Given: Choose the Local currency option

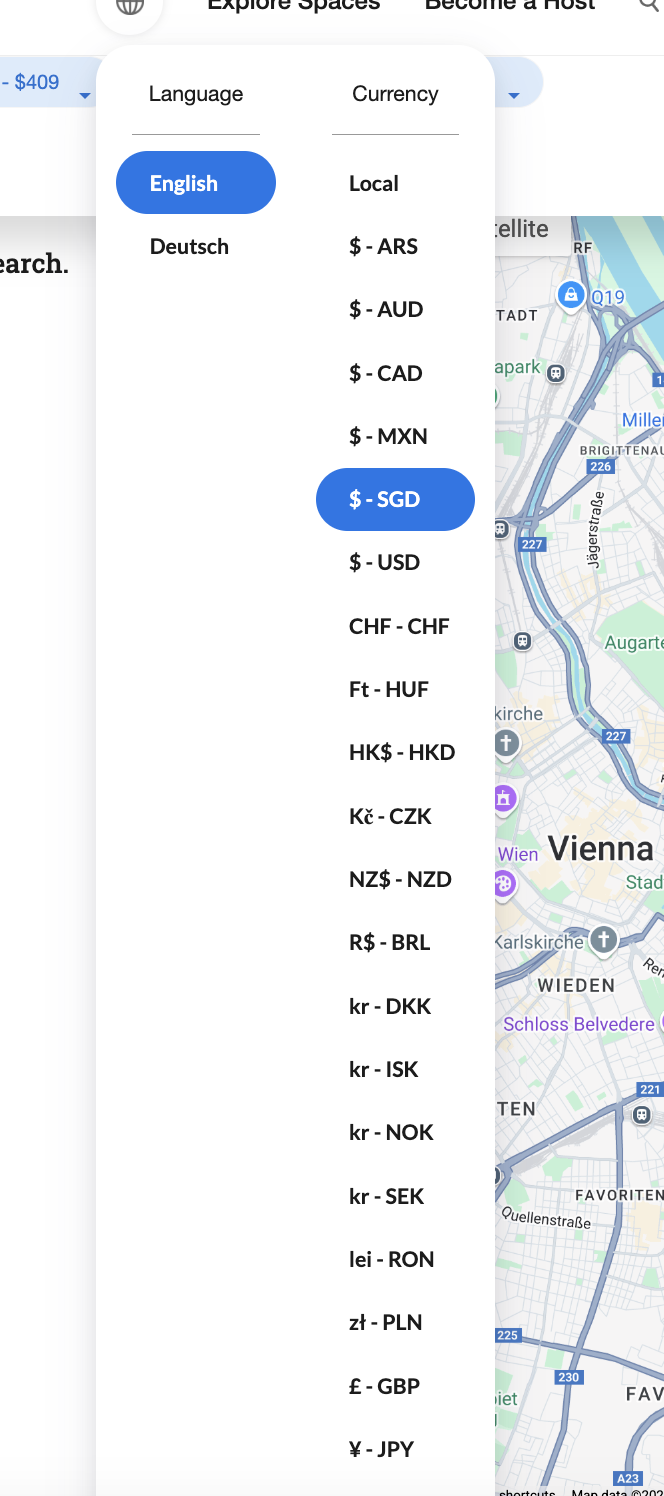Looking at the screenshot, I should 374,183.
